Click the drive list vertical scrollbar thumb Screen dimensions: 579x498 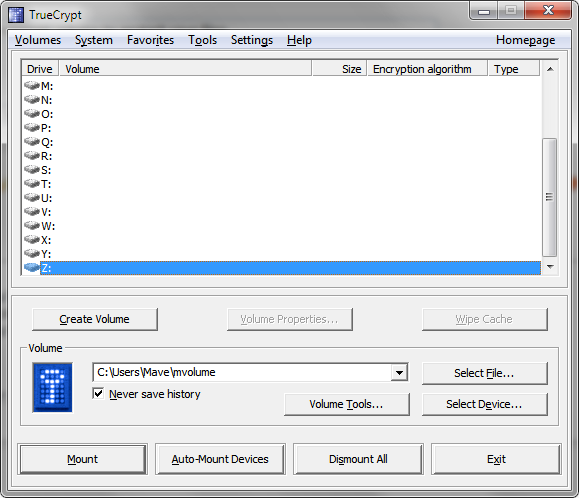coord(550,197)
